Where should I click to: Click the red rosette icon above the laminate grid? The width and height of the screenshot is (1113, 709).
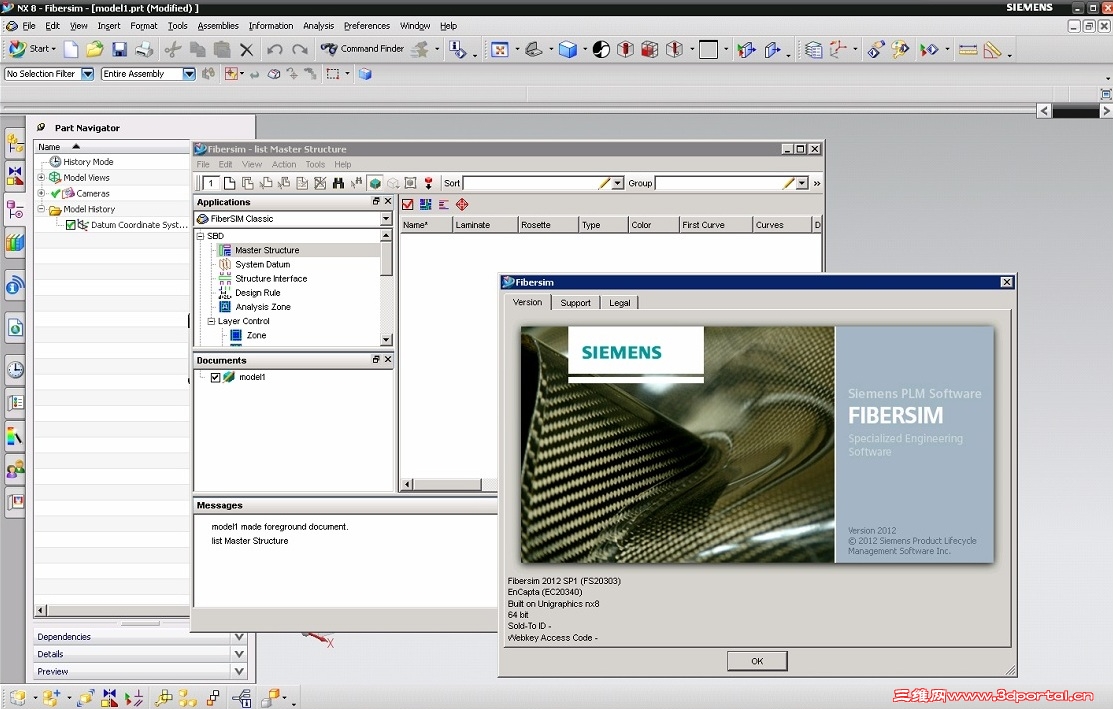pyautogui.click(x=461, y=204)
